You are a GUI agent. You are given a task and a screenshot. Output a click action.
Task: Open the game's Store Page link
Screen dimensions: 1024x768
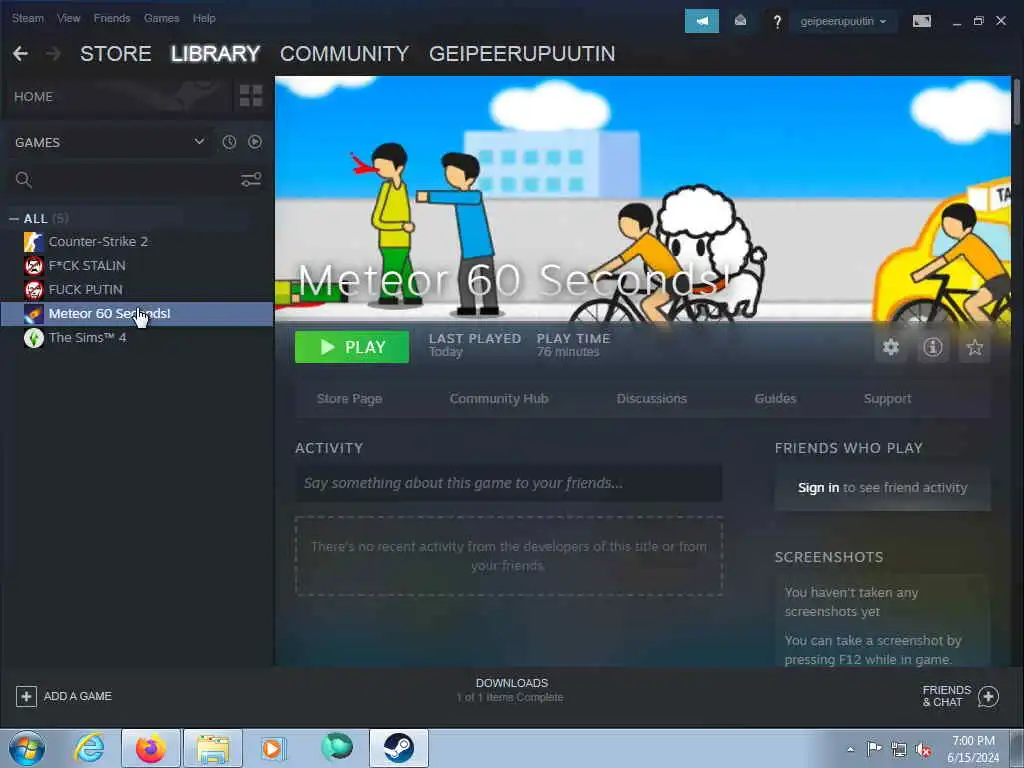point(349,398)
